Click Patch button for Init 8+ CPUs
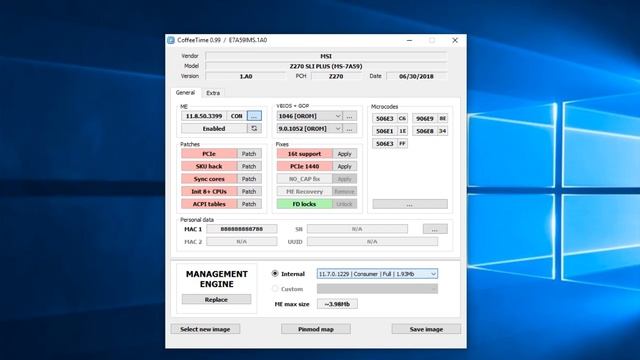 (x=249, y=191)
